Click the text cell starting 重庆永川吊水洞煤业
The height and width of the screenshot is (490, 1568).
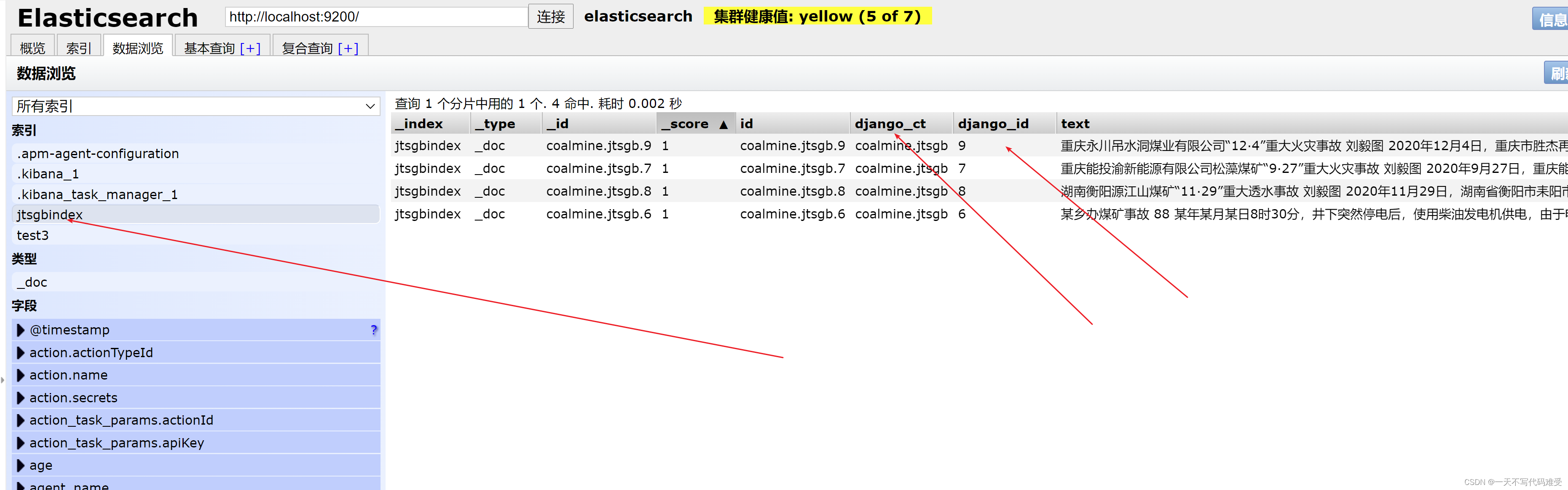[x=1312, y=145]
